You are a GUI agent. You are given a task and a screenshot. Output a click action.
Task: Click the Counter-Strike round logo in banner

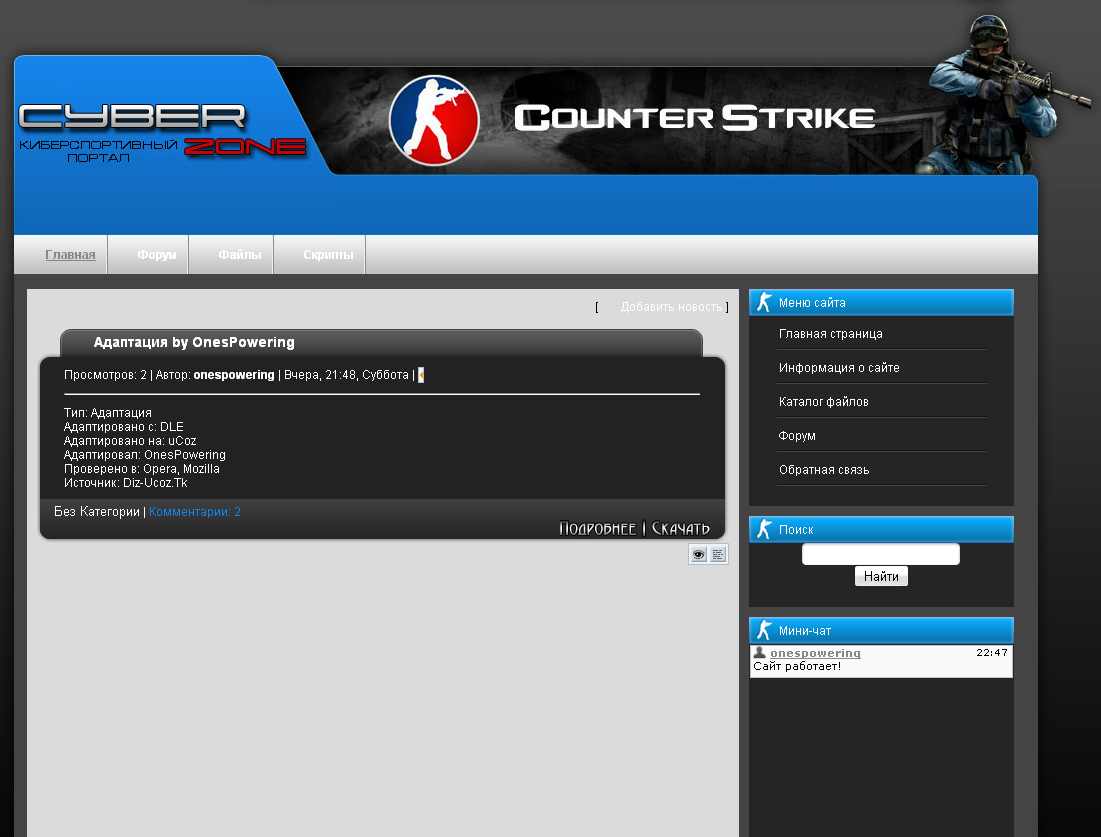coord(434,120)
